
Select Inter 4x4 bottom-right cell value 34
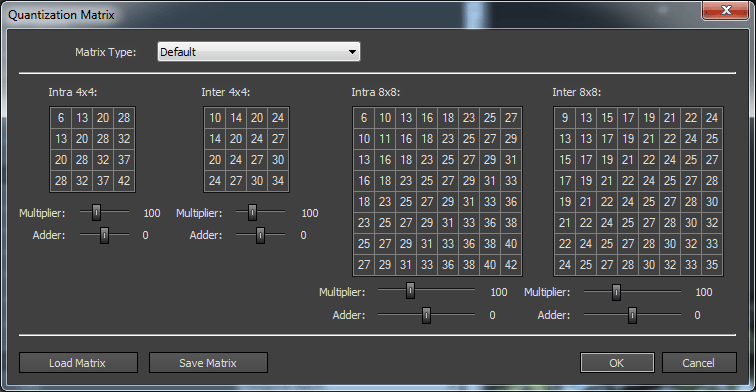click(x=278, y=181)
